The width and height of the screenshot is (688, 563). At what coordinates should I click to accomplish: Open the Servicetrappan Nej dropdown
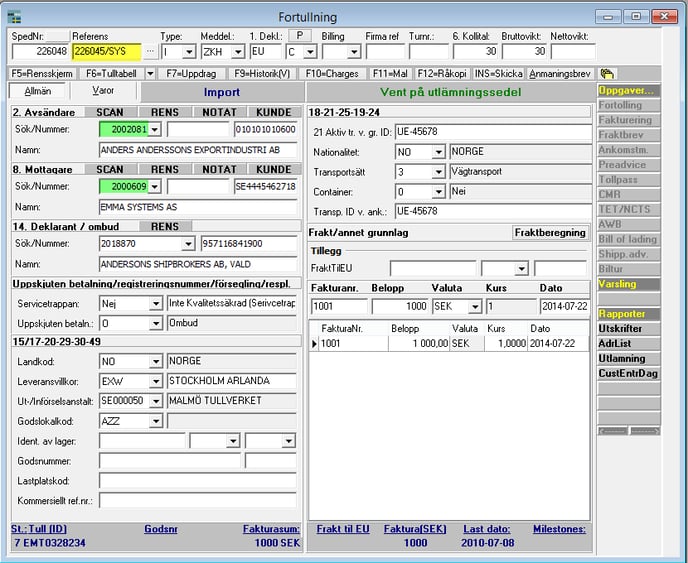tap(156, 304)
